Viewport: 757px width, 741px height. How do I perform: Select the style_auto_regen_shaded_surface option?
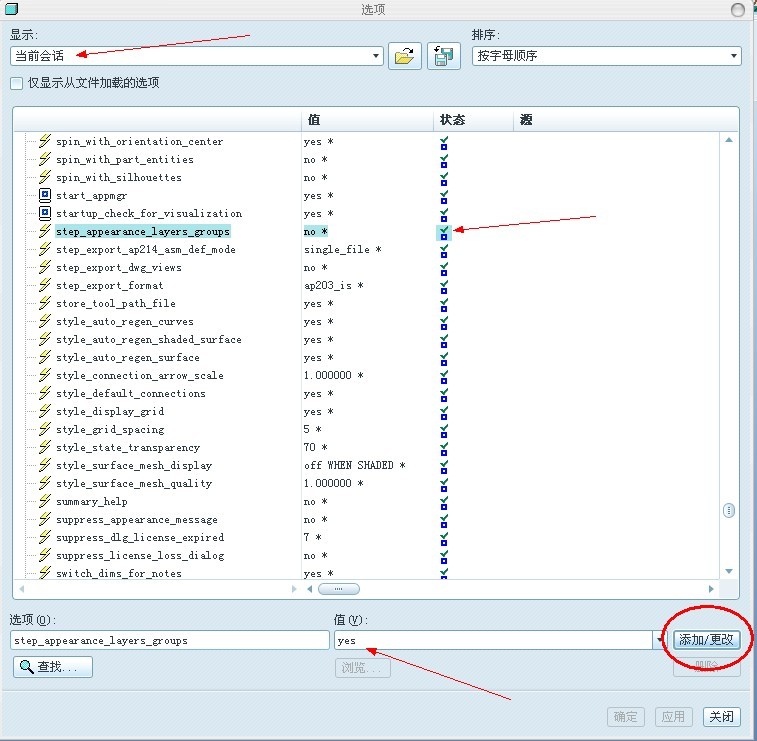(149, 340)
